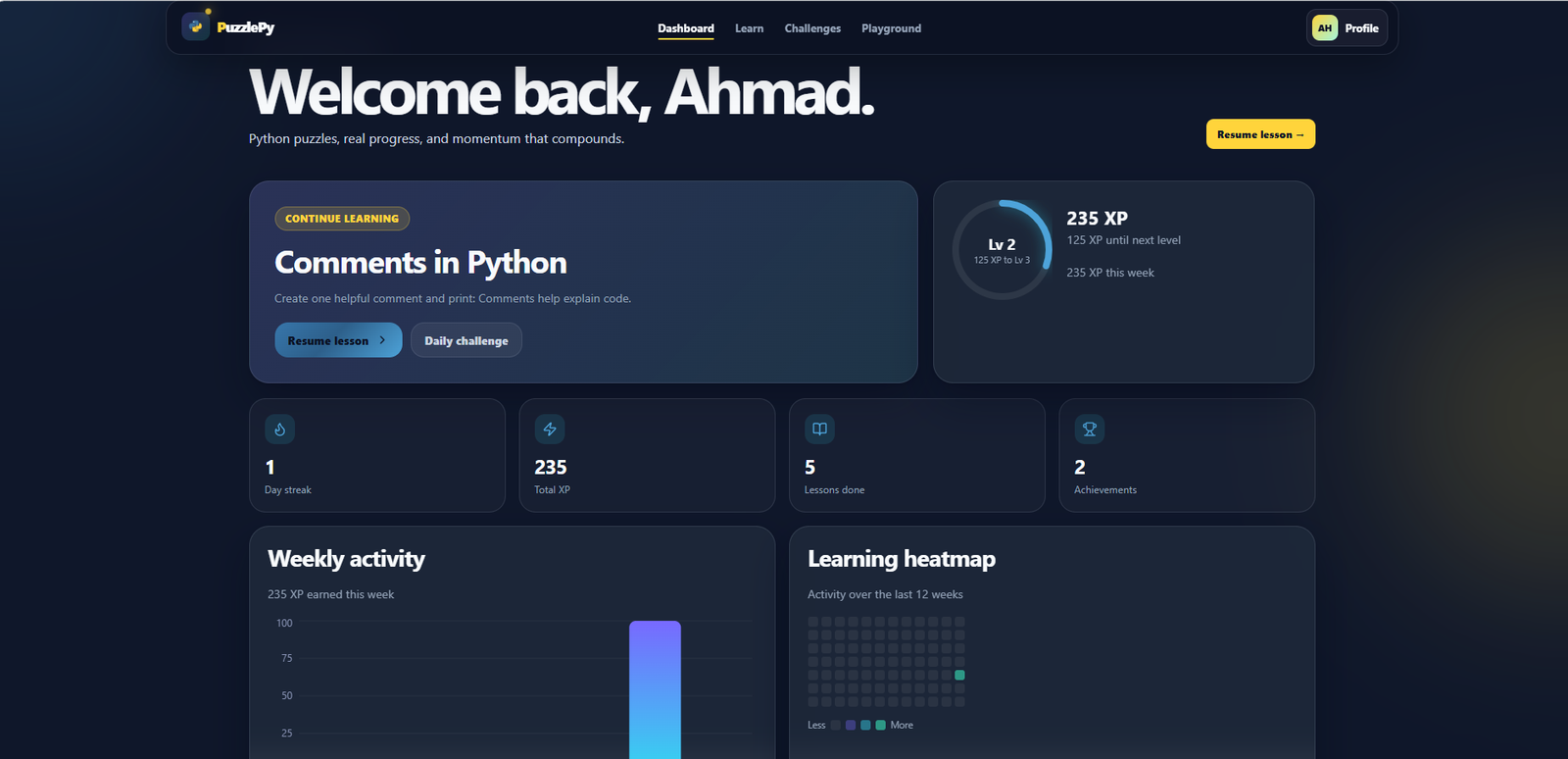
Task: Click the green active heatmap cell
Action: click(959, 675)
